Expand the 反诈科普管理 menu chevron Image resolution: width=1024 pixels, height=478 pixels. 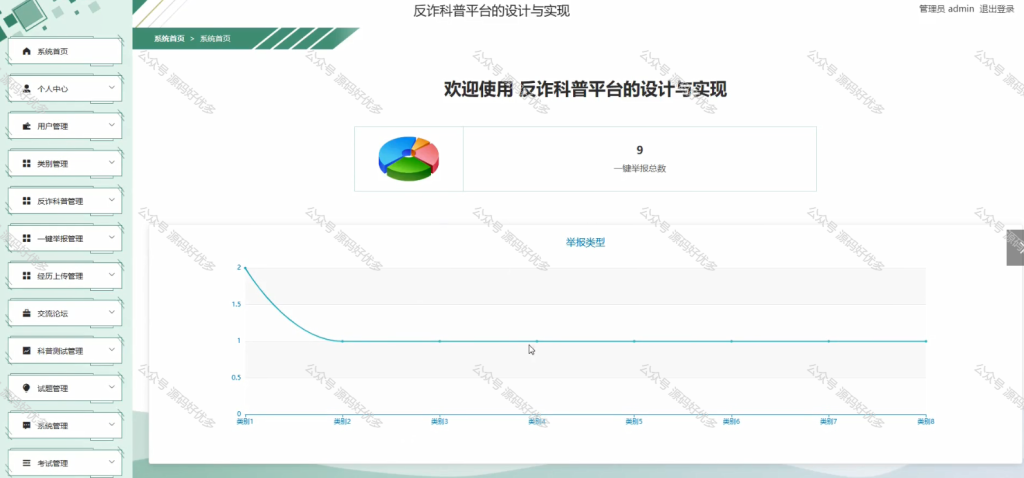click(x=112, y=200)
